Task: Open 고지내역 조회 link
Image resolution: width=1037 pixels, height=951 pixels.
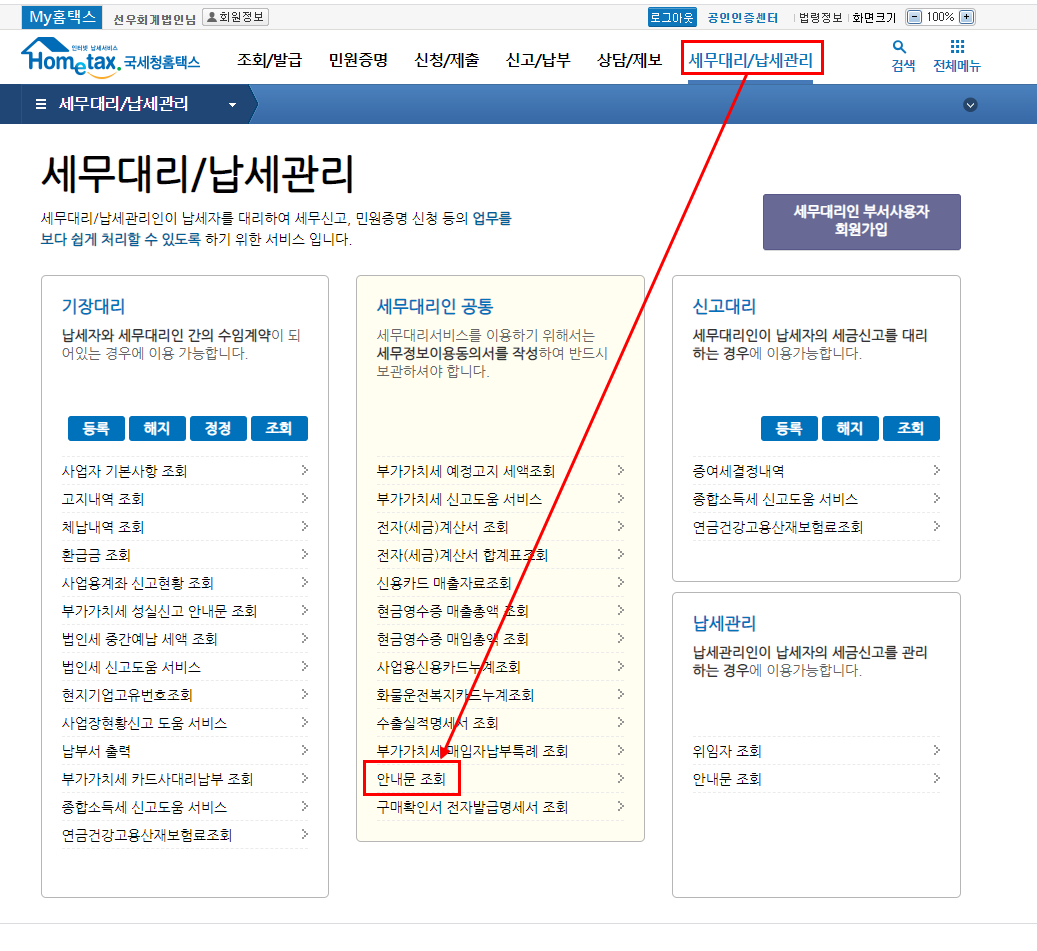Action: 103,499
